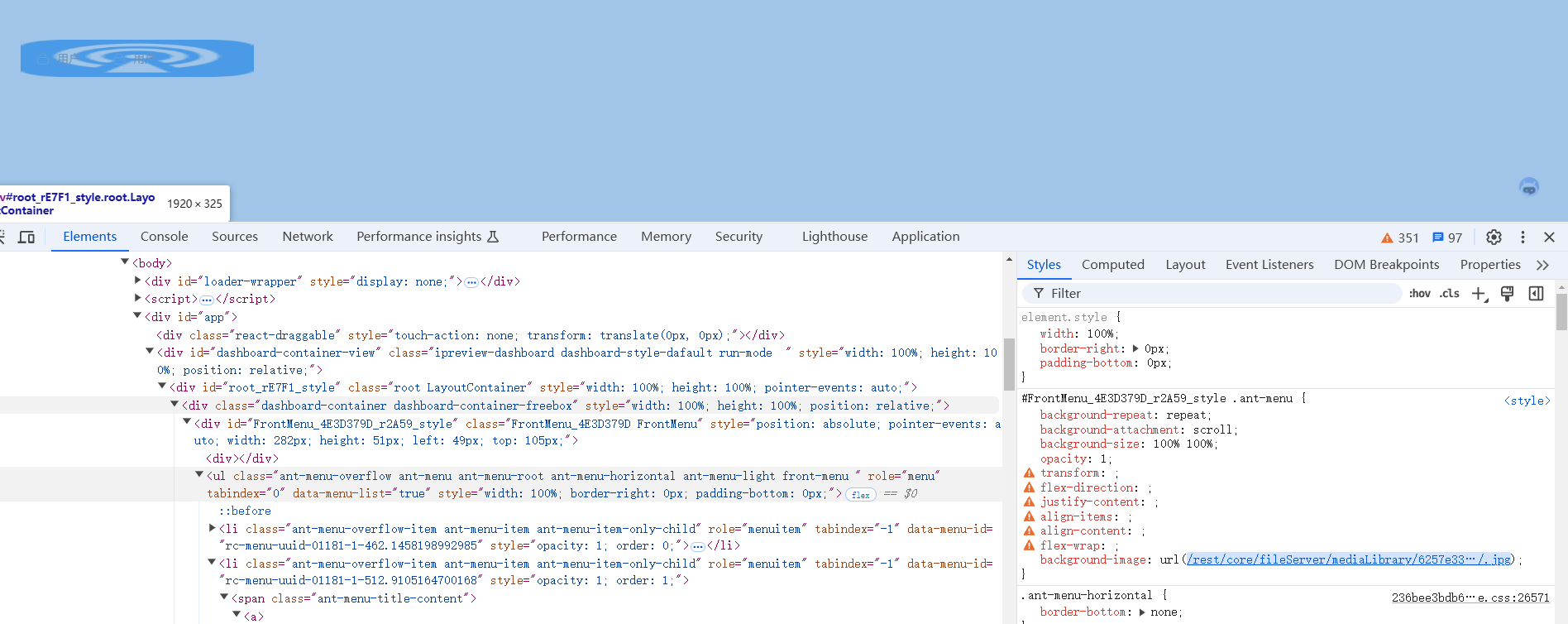
Task: Collapse the dashboard-container-view div node
Action: click(150, 351)
